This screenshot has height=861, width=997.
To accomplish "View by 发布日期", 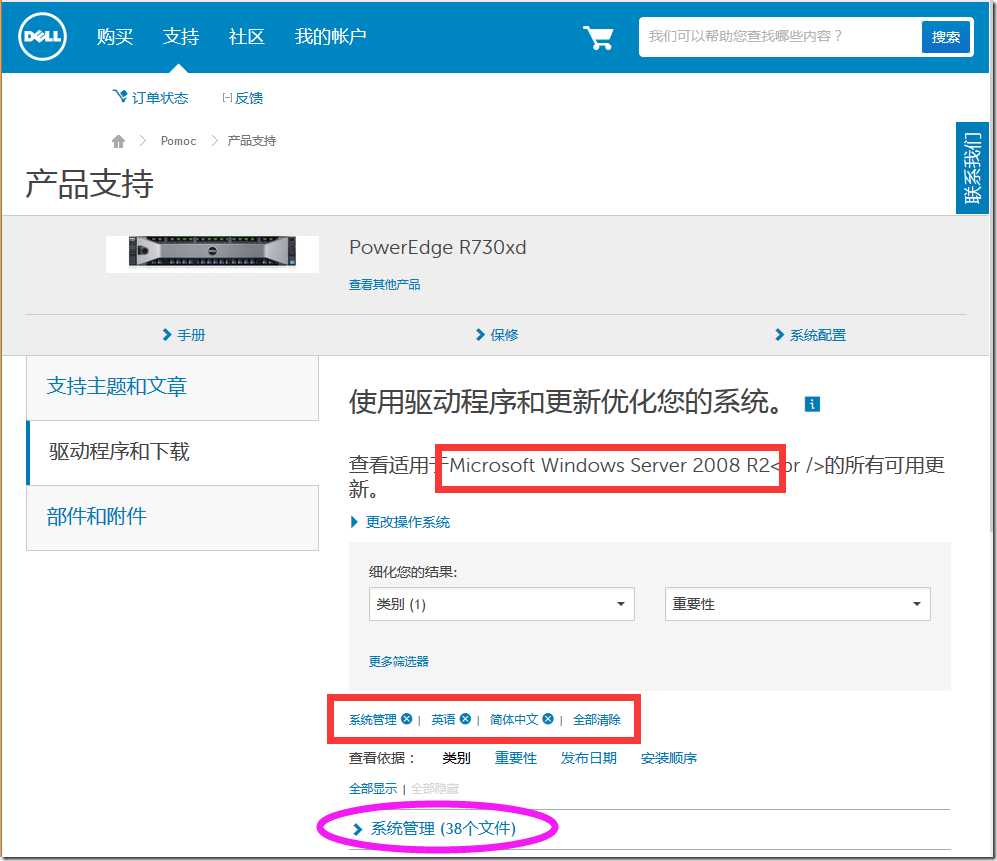I will [588, 758].
